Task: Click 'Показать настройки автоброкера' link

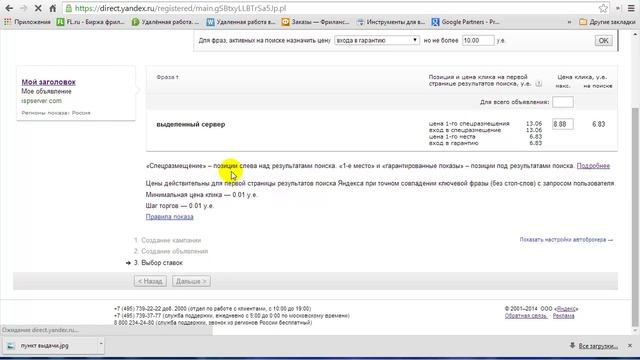Action: pyautogui.click(x=566, y=240)
